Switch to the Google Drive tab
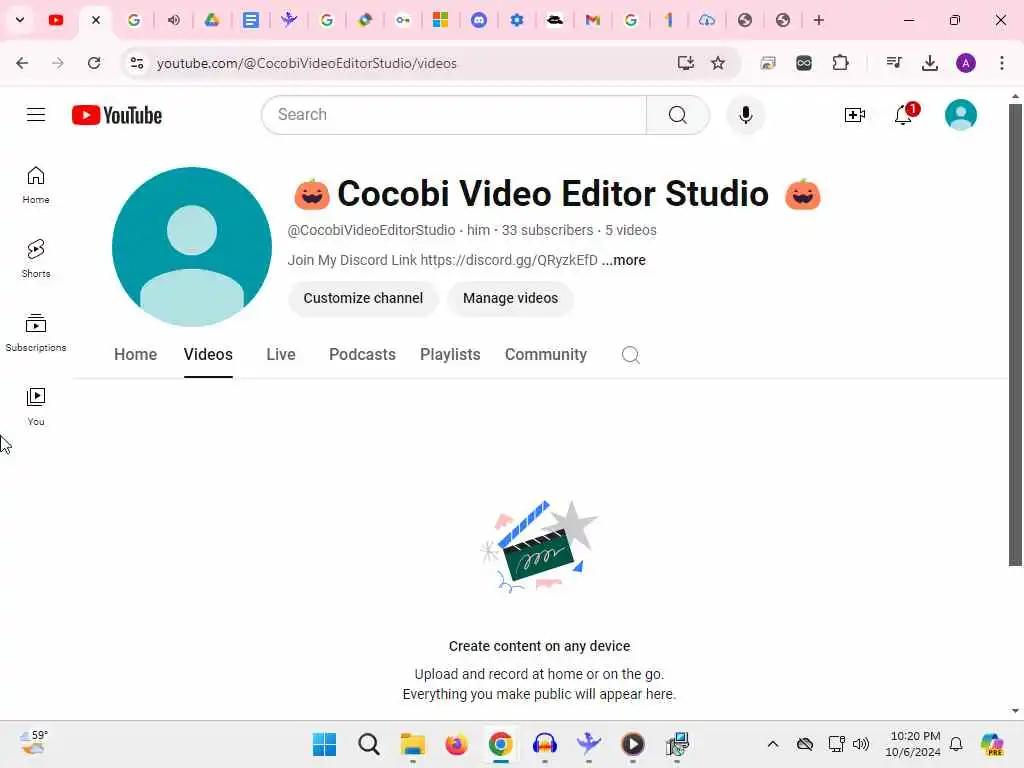 coord(212,20)
